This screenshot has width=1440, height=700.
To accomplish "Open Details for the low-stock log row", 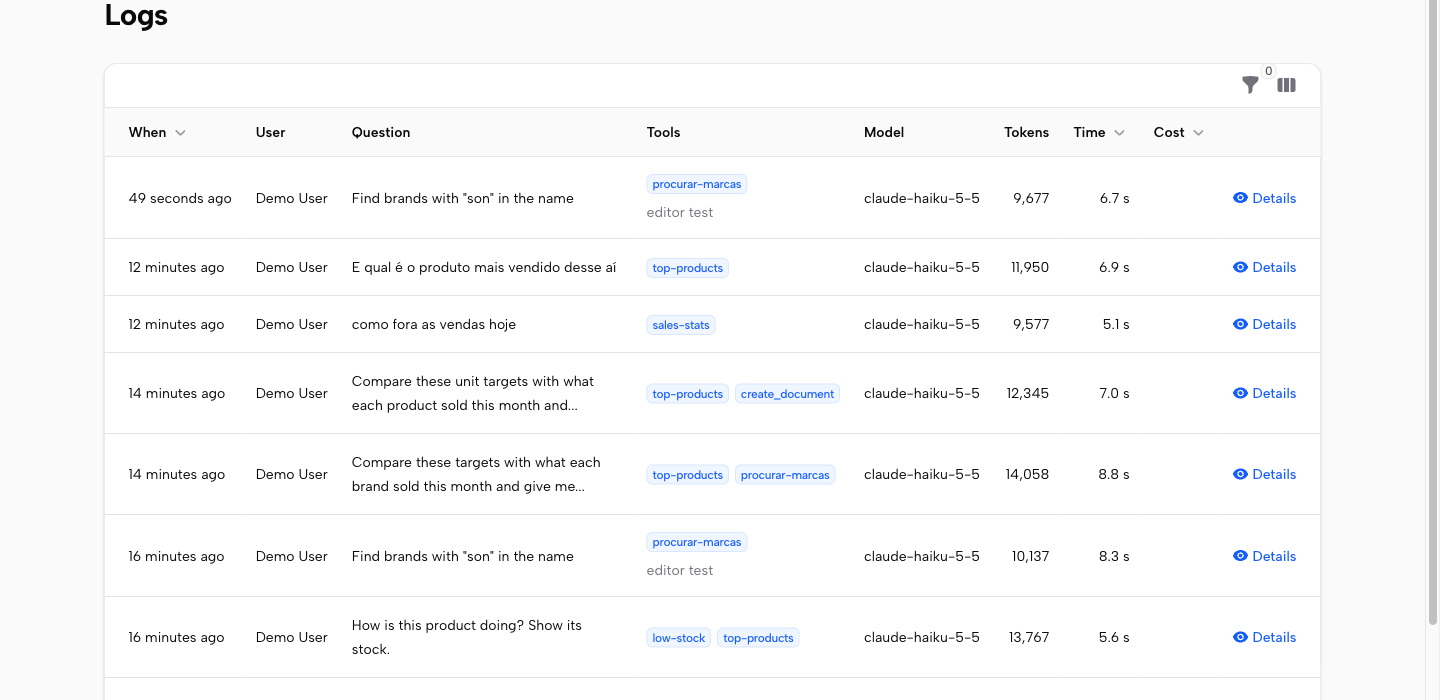I will click(x=1264, y=637).
